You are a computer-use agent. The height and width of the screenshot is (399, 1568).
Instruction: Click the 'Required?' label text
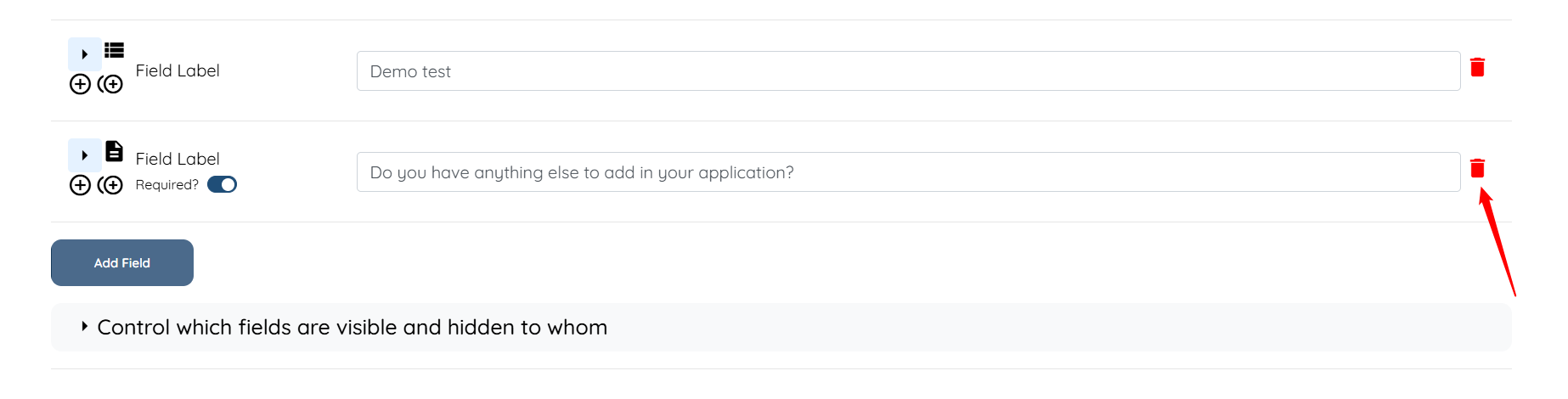166,185
